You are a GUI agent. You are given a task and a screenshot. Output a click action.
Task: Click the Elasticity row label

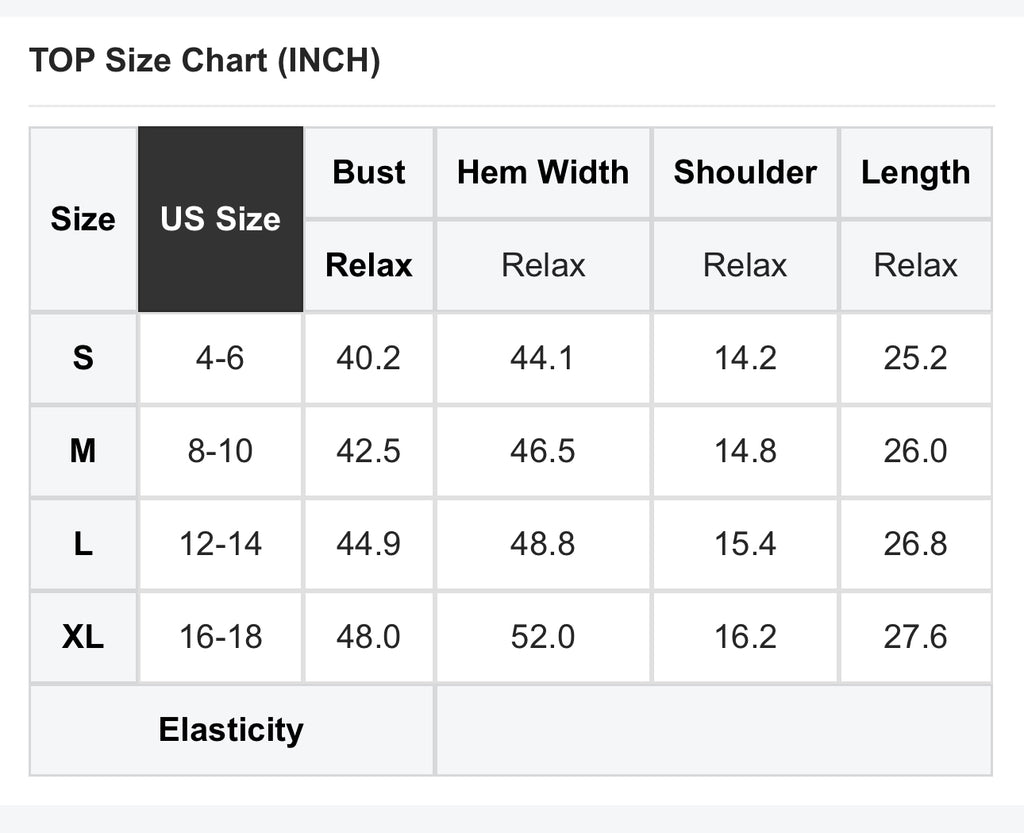tap(231, 730)
